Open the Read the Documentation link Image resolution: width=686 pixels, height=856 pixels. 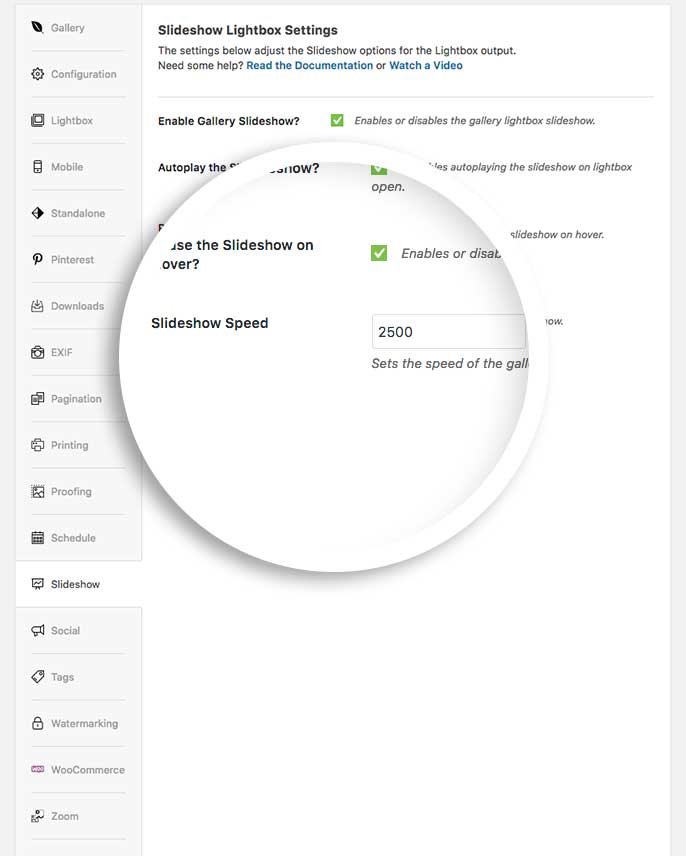tap(309, 66)
